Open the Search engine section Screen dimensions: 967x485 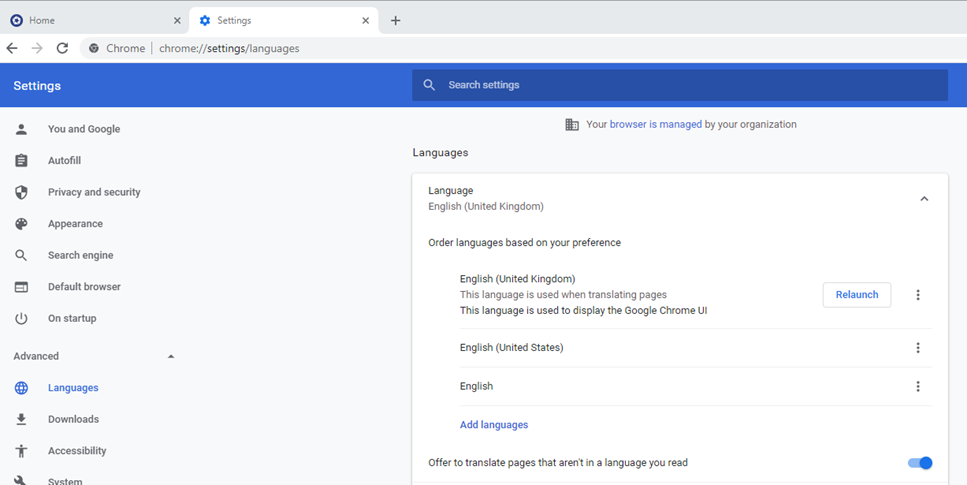coord(81,255)
